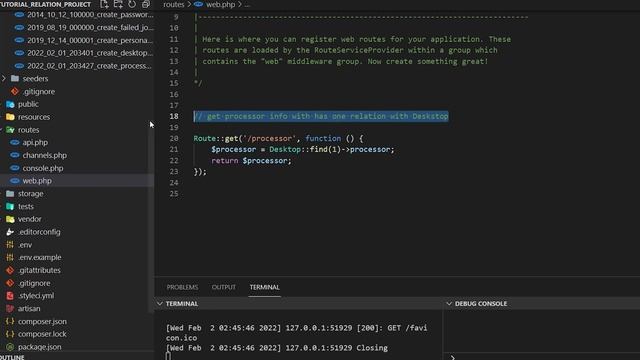Click the routes folder icon
The height and width of the screenshot is (360, 640).
coord(10,130)
